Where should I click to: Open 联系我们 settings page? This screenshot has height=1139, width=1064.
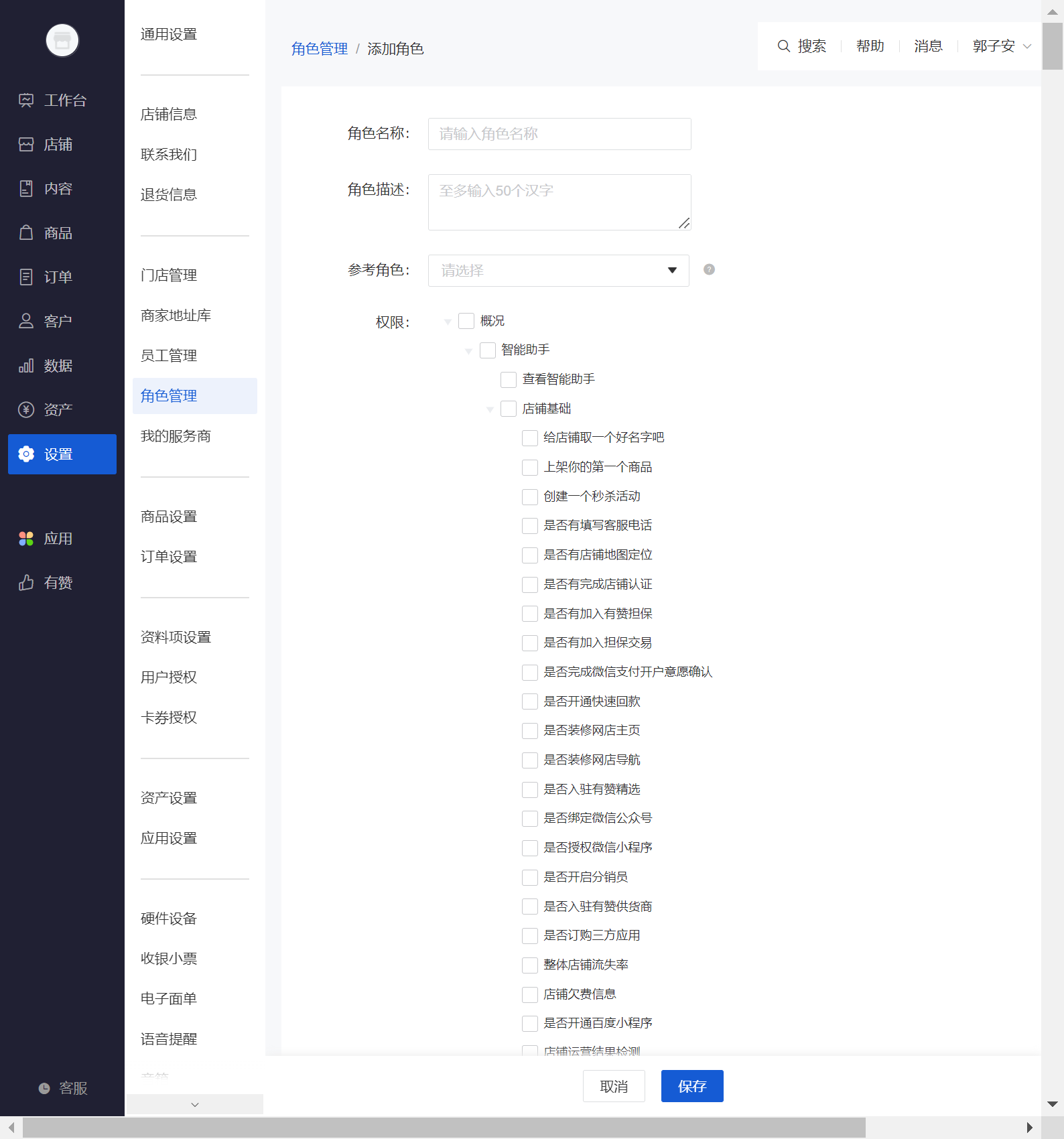tap(169, 155)
